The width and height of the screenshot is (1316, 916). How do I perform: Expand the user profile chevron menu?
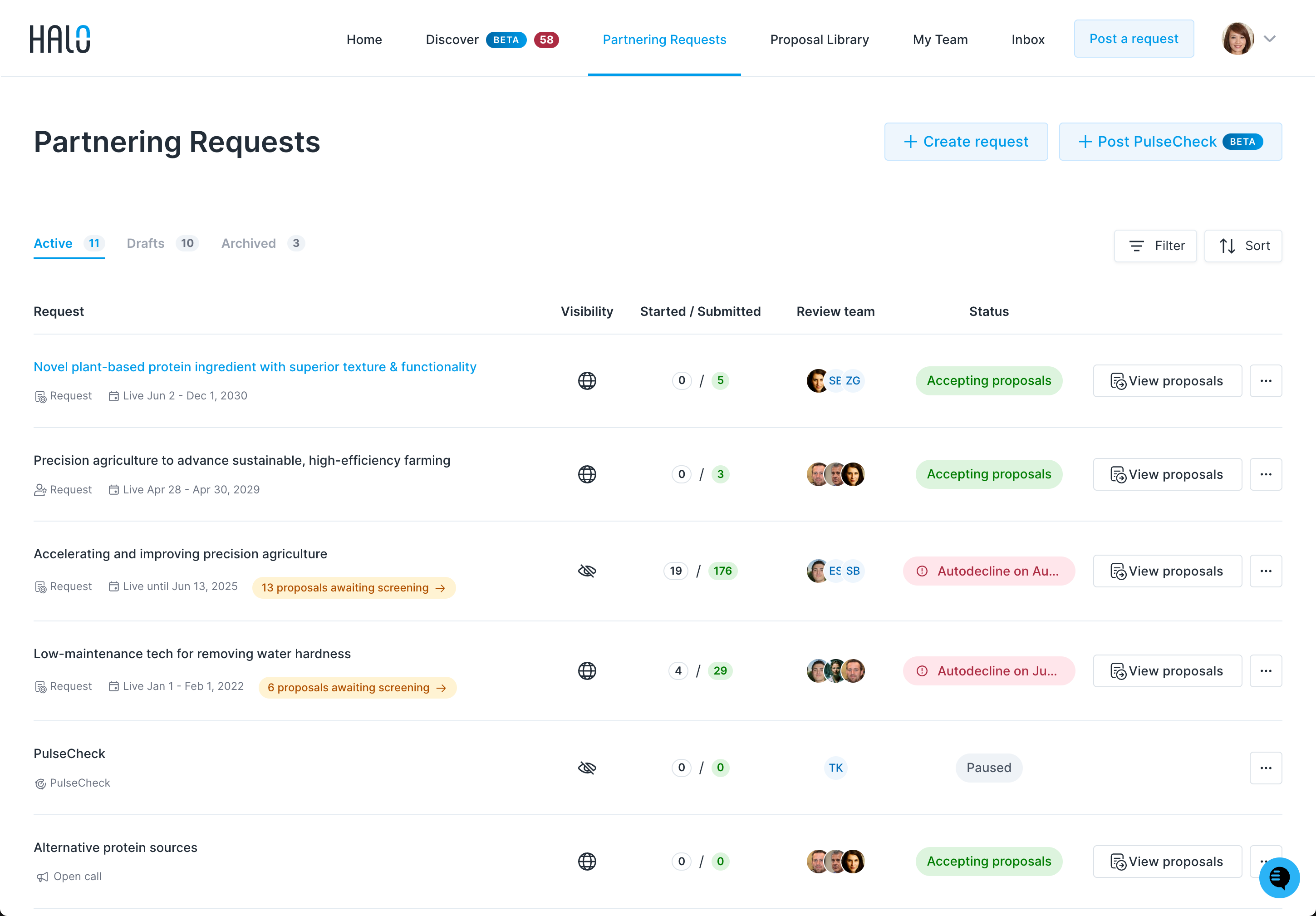[1270, 39]
